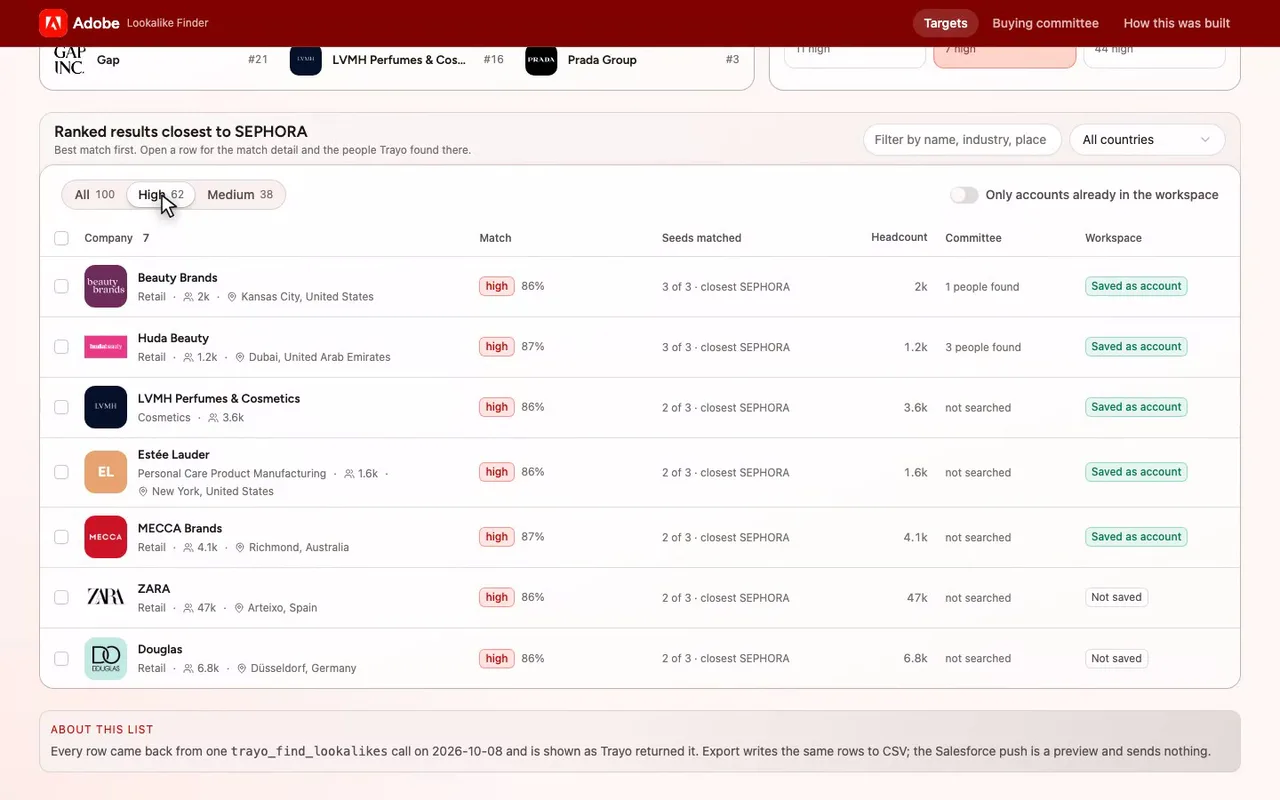Sort by the Headcount column header
Viewport: 1280px width, 800px height.
pyautogui.click(x=899, y=237)
